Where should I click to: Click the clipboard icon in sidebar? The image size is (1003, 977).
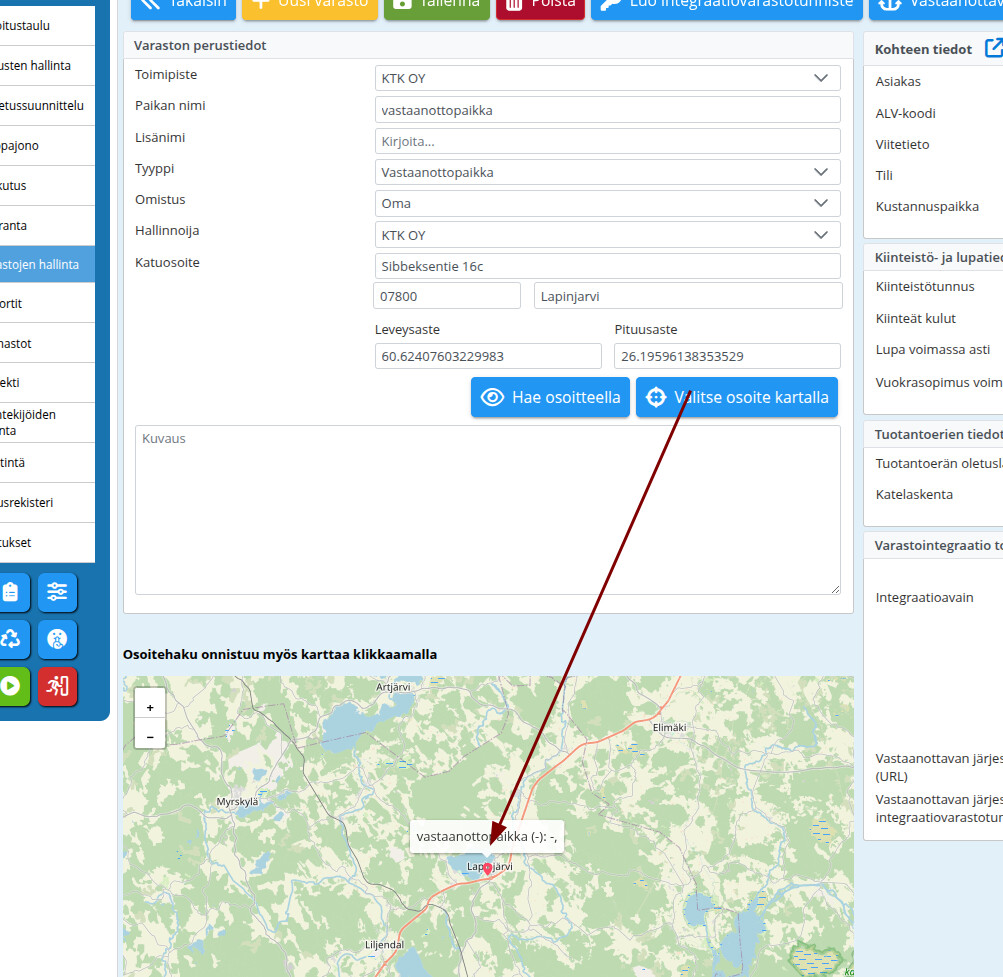click(10, 592)
